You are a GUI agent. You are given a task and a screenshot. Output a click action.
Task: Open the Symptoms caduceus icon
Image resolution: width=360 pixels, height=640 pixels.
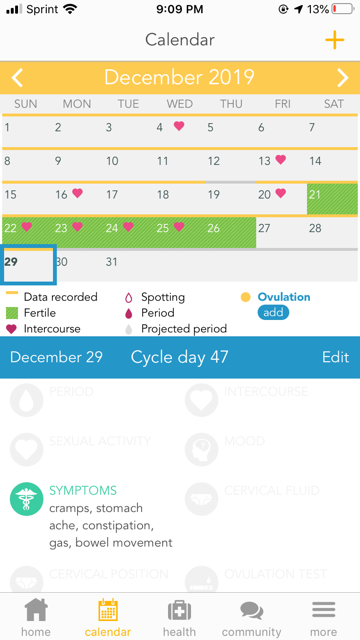point(27,499)
